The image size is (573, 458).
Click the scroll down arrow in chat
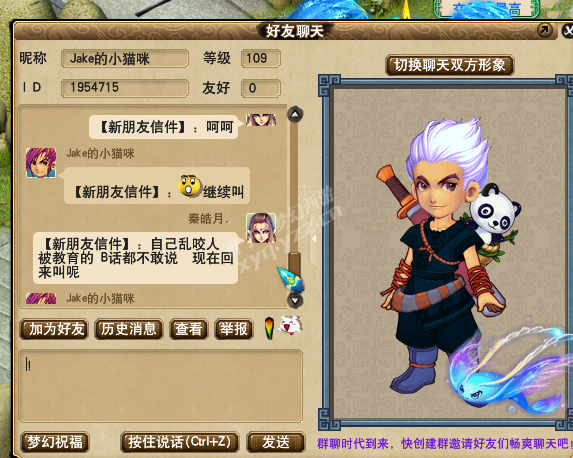tap(295, 300)
